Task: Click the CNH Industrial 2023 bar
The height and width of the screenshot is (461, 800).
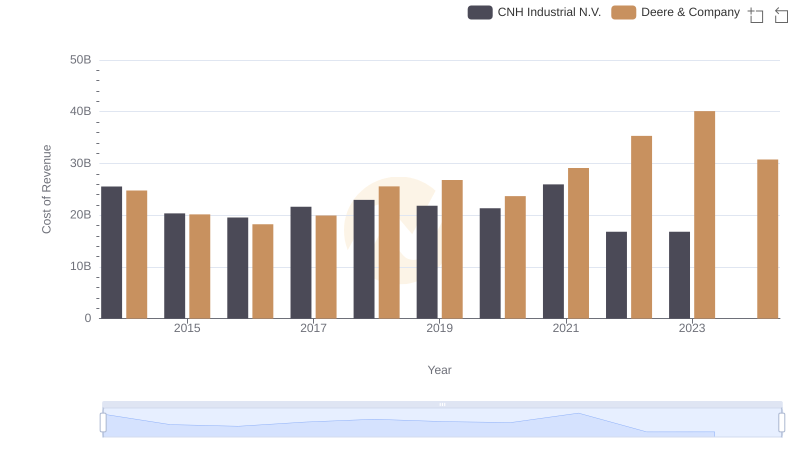Action: 680,275
